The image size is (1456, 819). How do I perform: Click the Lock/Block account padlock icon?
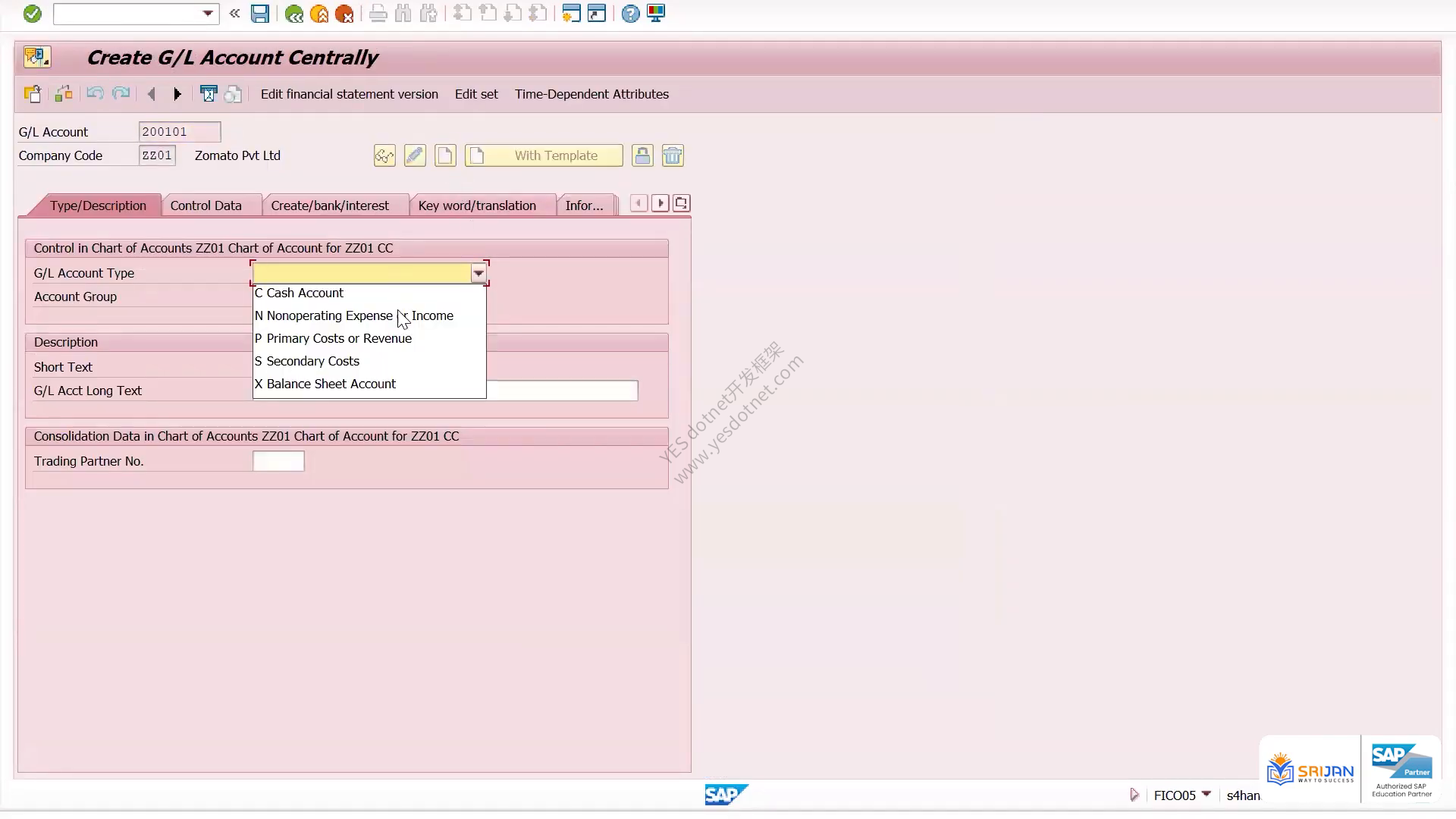pyautogui.click(x=642, y=155)
